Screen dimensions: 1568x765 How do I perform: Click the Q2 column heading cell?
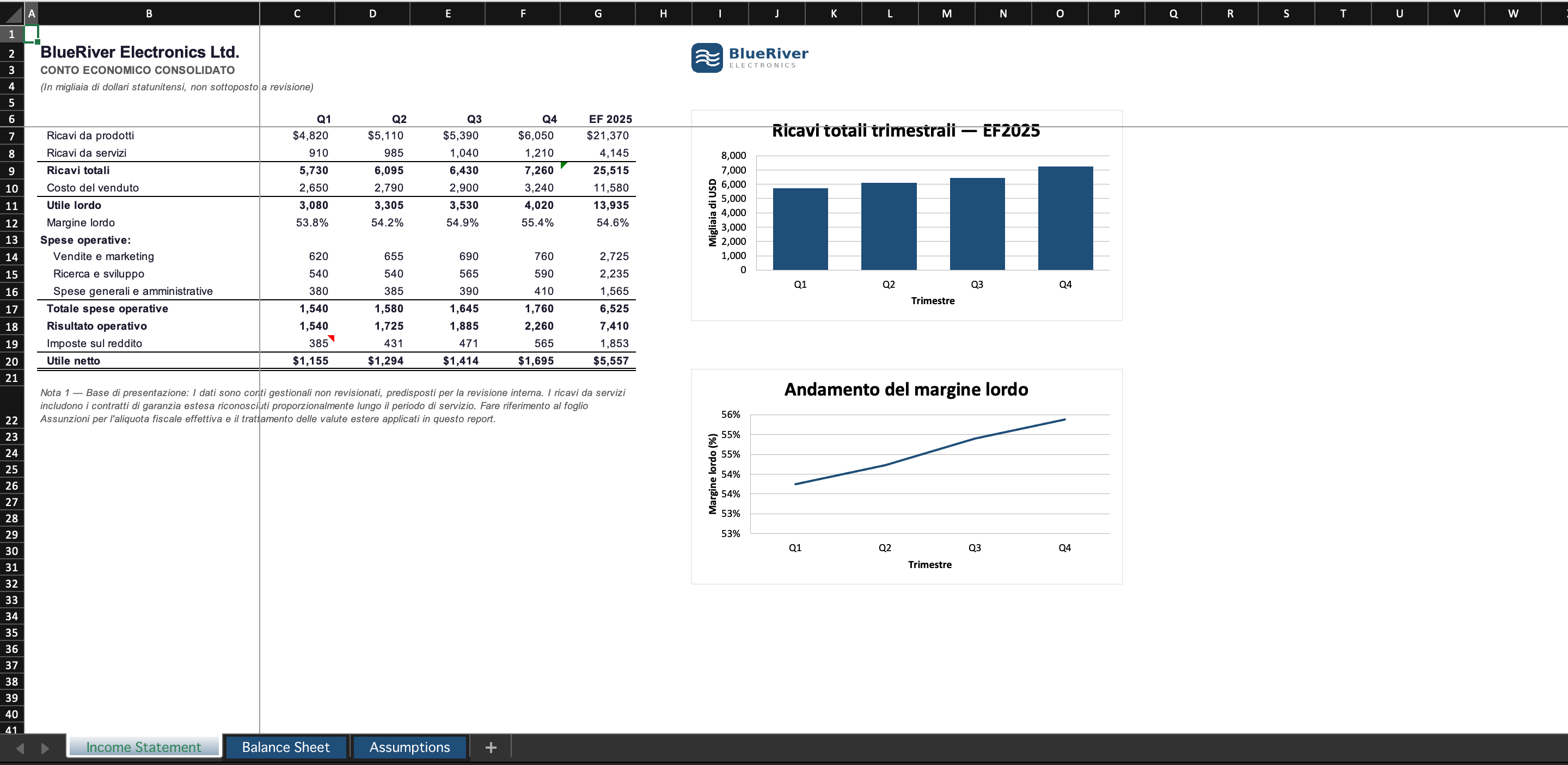point(372,119)
